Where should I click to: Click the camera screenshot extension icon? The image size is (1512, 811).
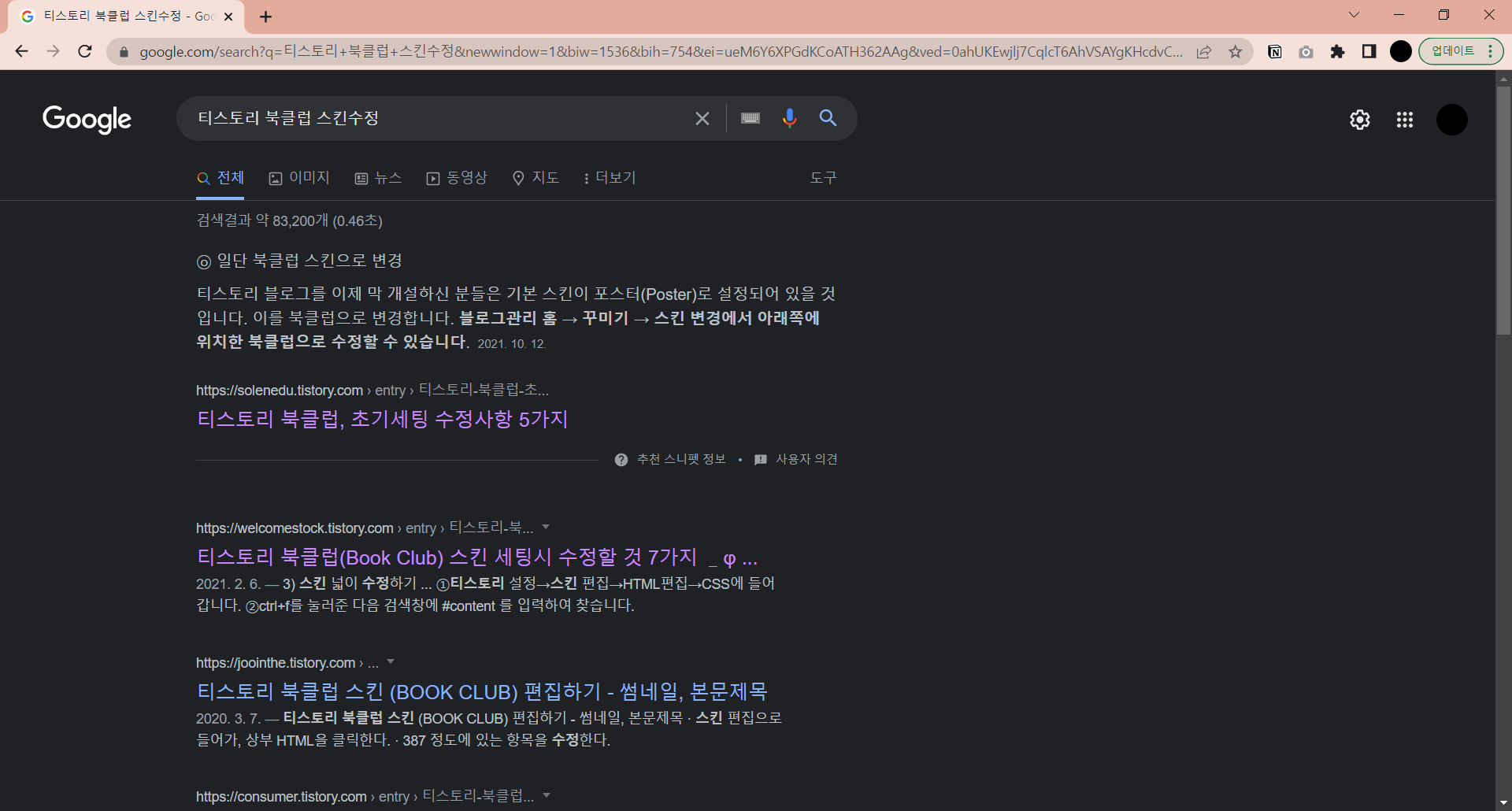(1306, 52)
